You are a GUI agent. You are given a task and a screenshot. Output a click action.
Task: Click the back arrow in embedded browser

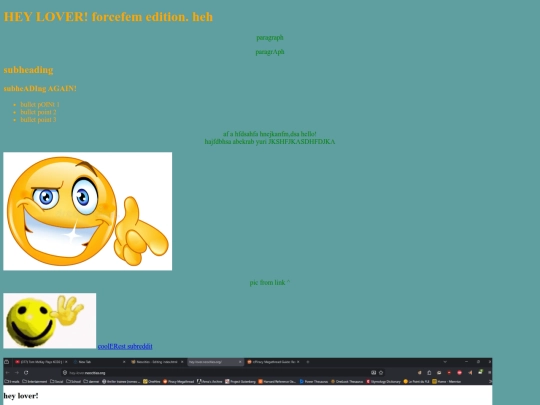point(8,373)
